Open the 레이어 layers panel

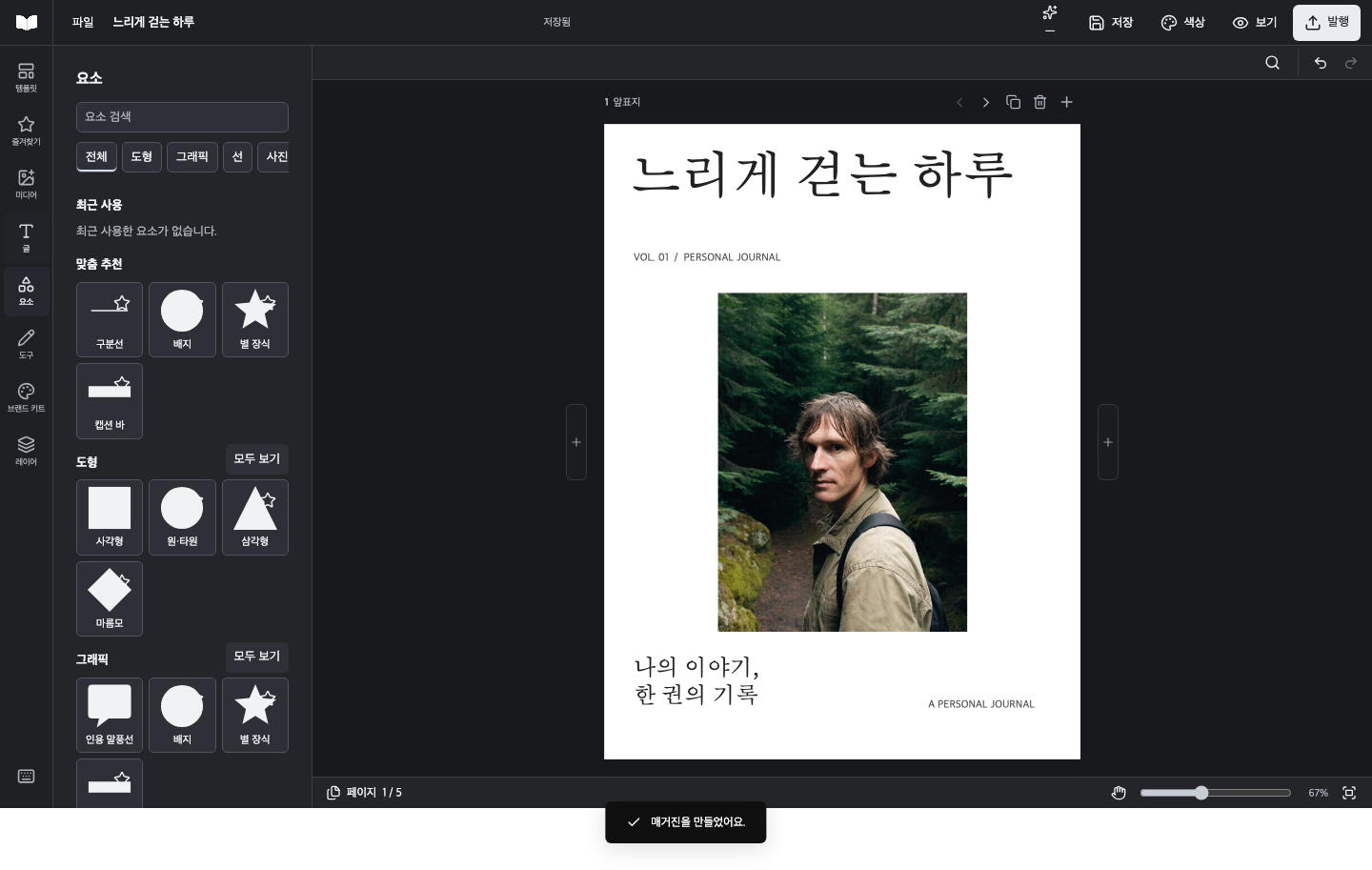pyautogui.click(x=26, y=452)
